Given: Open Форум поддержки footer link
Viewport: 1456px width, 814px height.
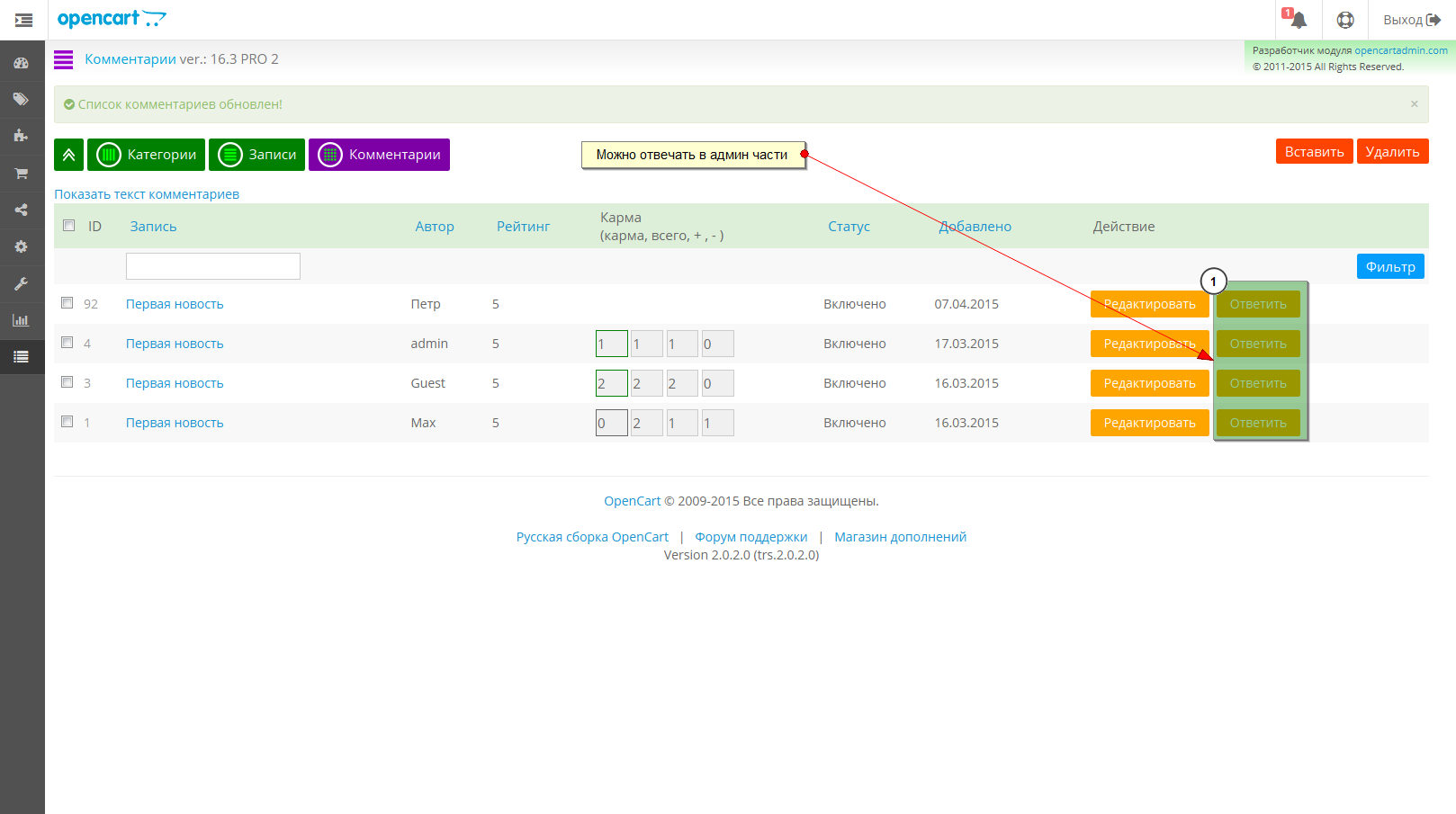Looking at the screenshot, I should click(751, 537).
